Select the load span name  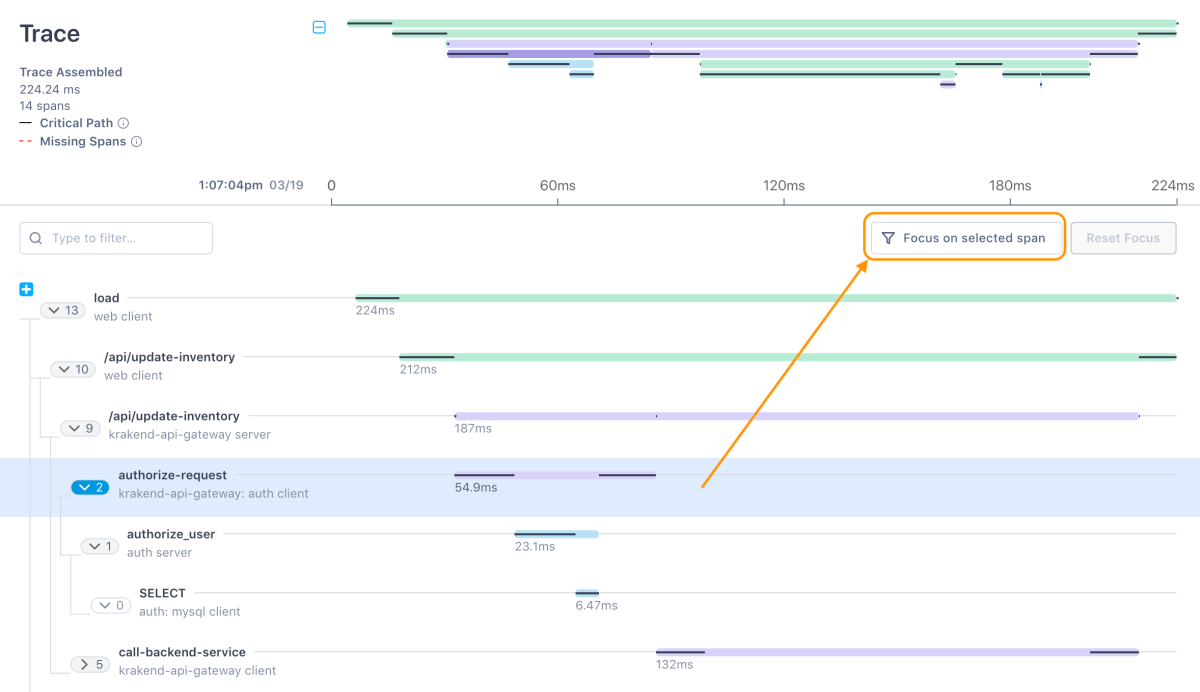(106, 298)
